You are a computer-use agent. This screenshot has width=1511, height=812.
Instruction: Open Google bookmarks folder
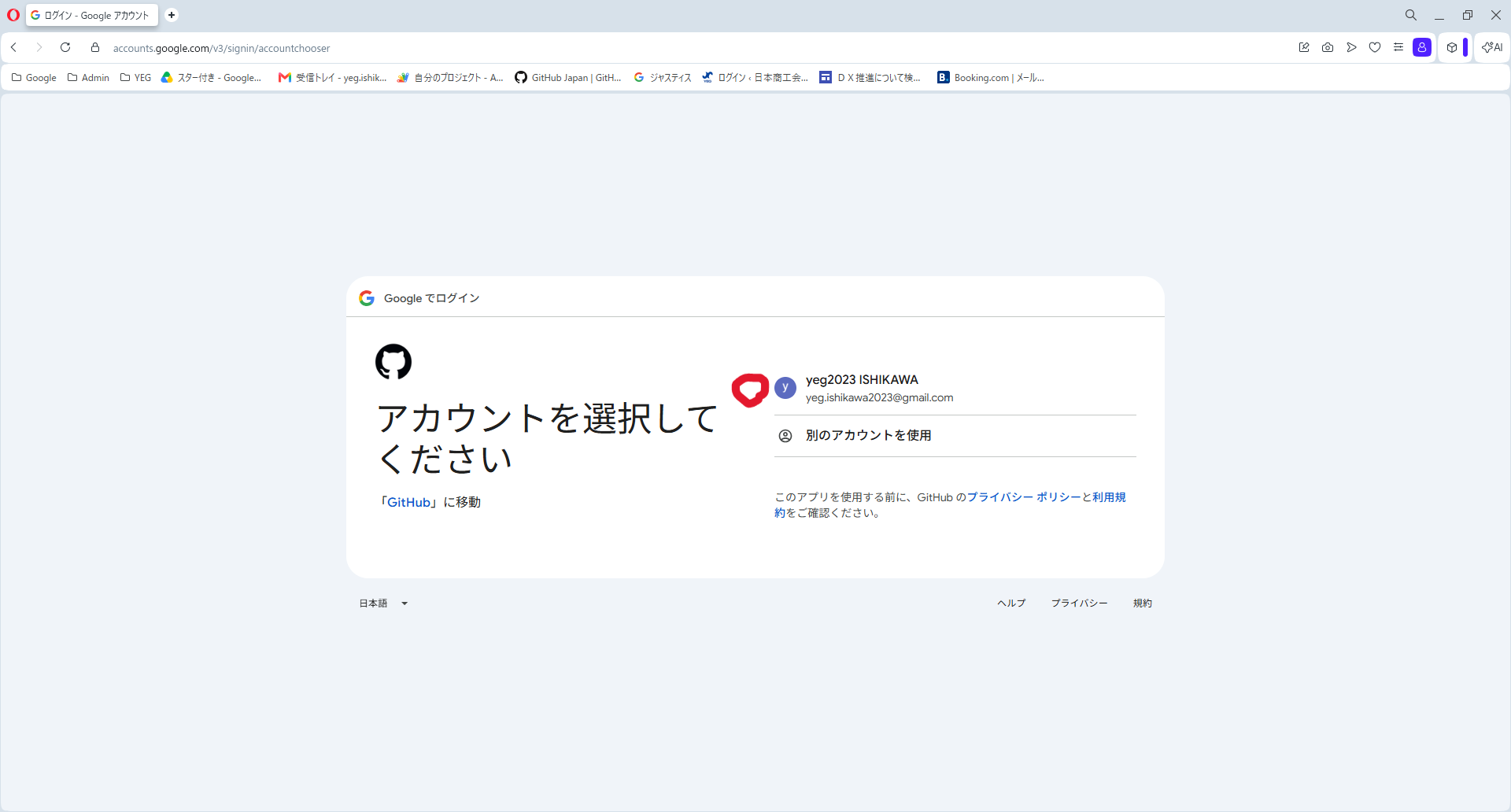tap(34, 77)
